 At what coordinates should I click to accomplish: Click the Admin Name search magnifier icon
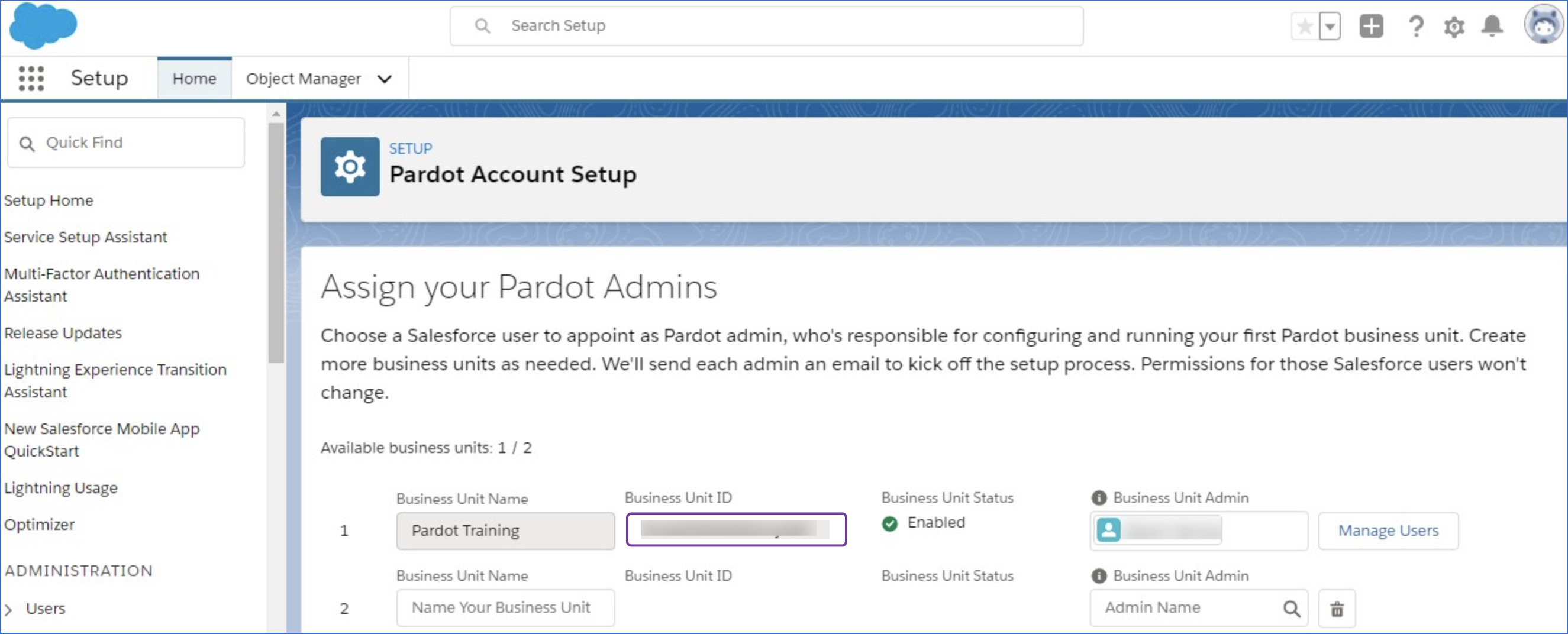pos(1291,609)
